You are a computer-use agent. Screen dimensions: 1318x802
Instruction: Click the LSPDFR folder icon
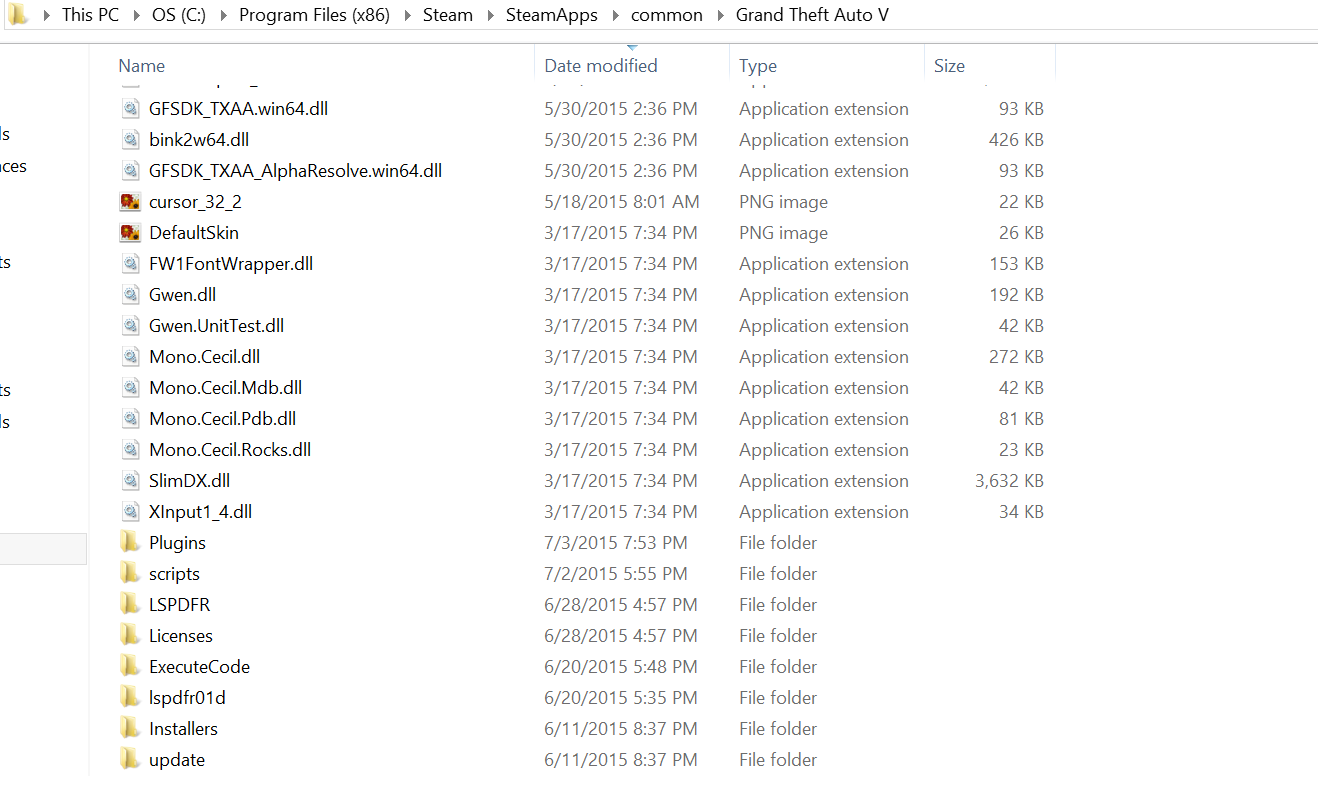130,605
